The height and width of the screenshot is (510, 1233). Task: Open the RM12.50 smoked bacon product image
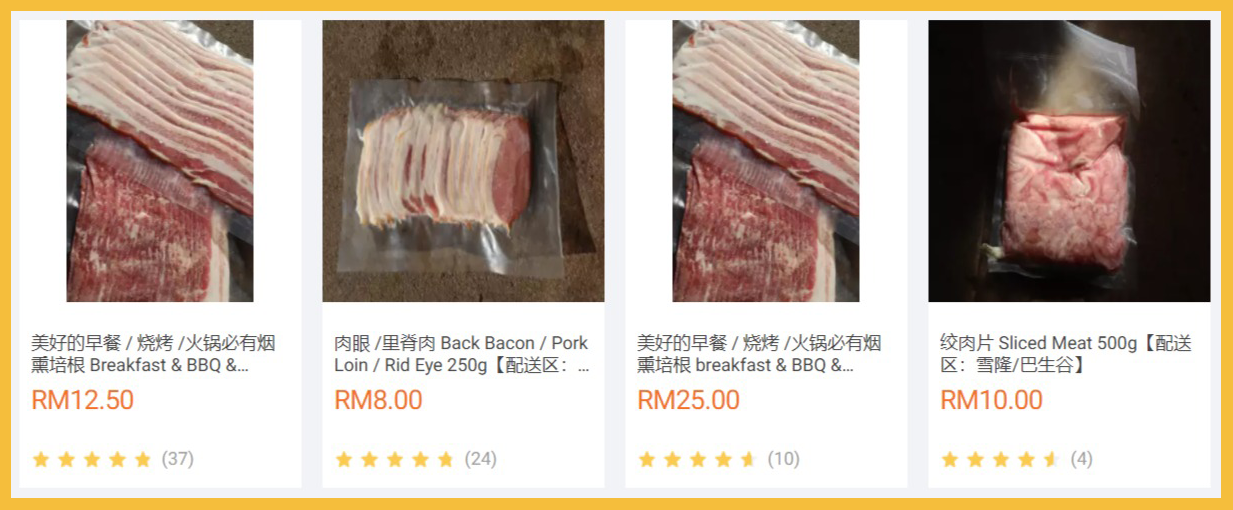click(x=160, y=161)
